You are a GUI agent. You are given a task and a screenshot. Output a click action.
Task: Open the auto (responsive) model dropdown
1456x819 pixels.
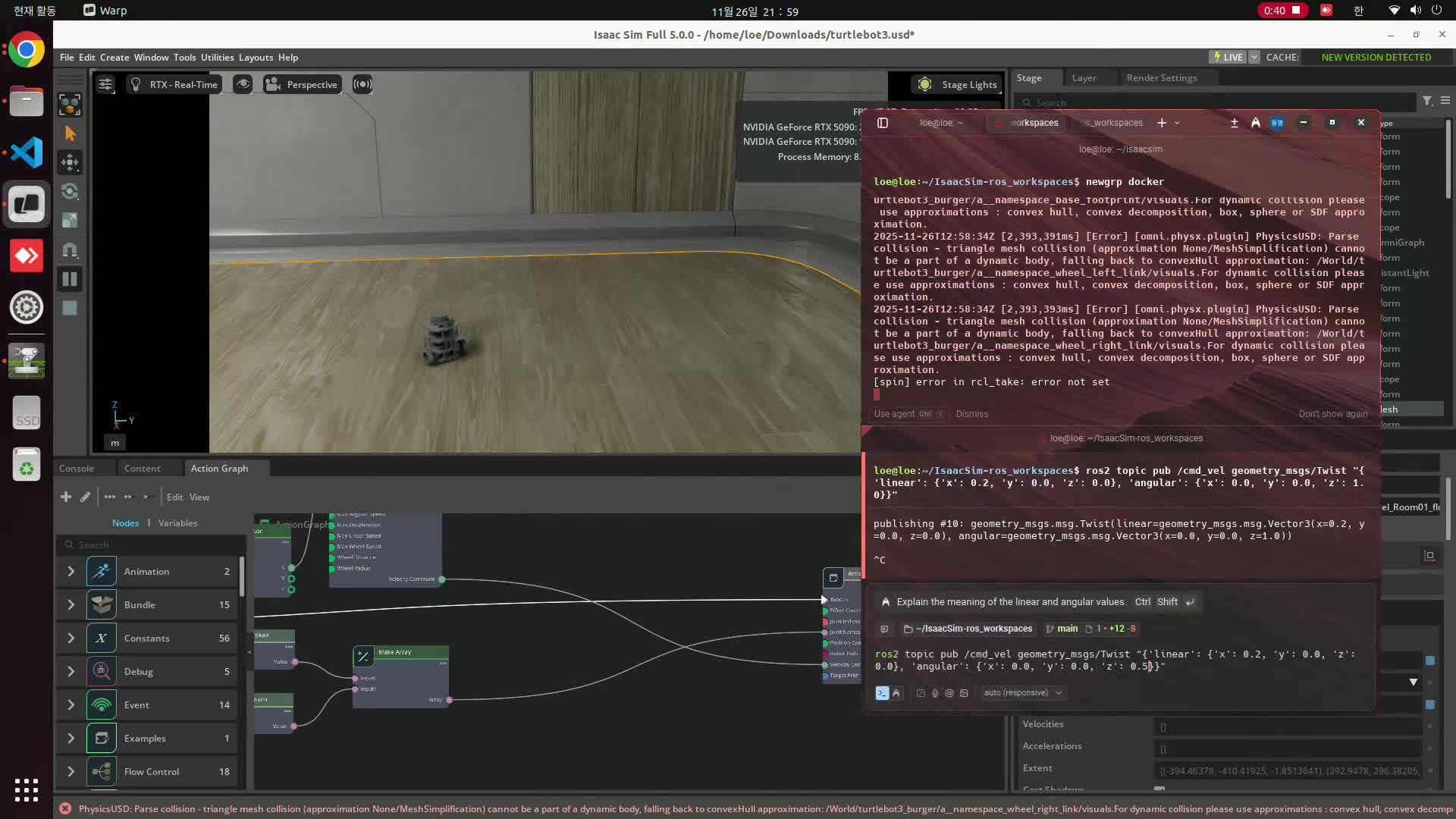(x=1023, y=693)
